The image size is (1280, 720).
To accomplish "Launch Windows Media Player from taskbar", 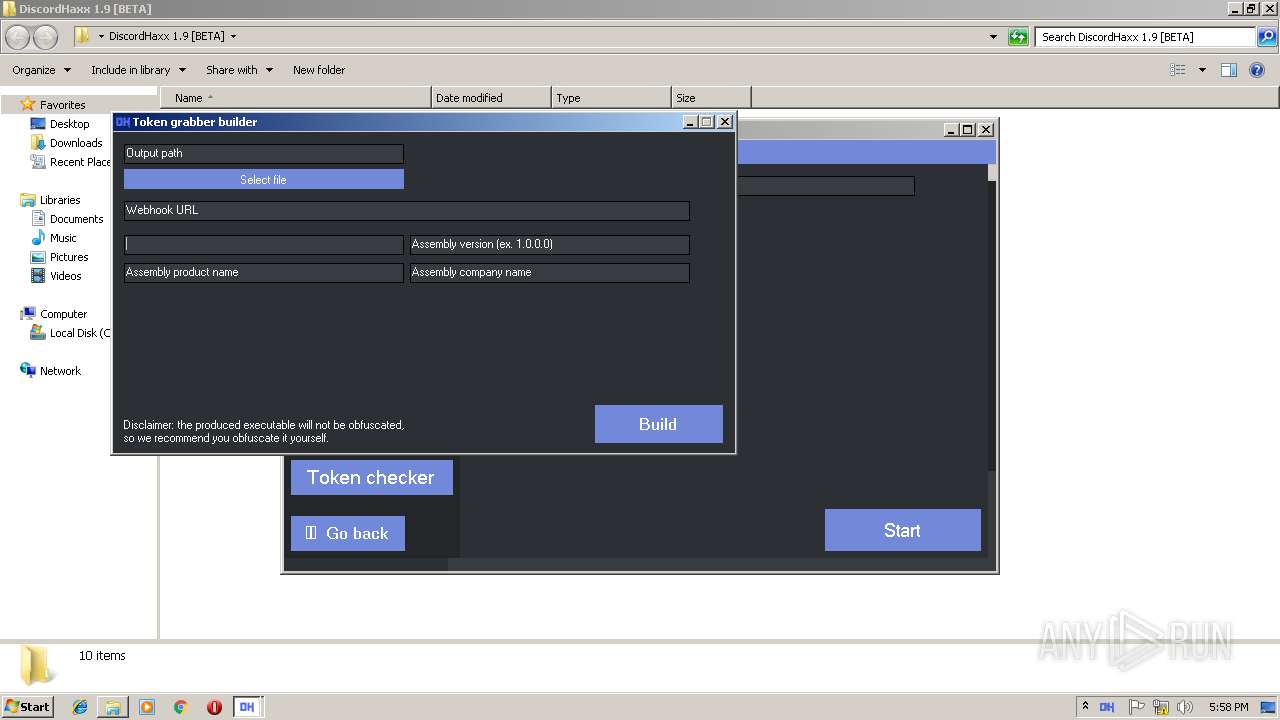I will (x=147, y=707).
